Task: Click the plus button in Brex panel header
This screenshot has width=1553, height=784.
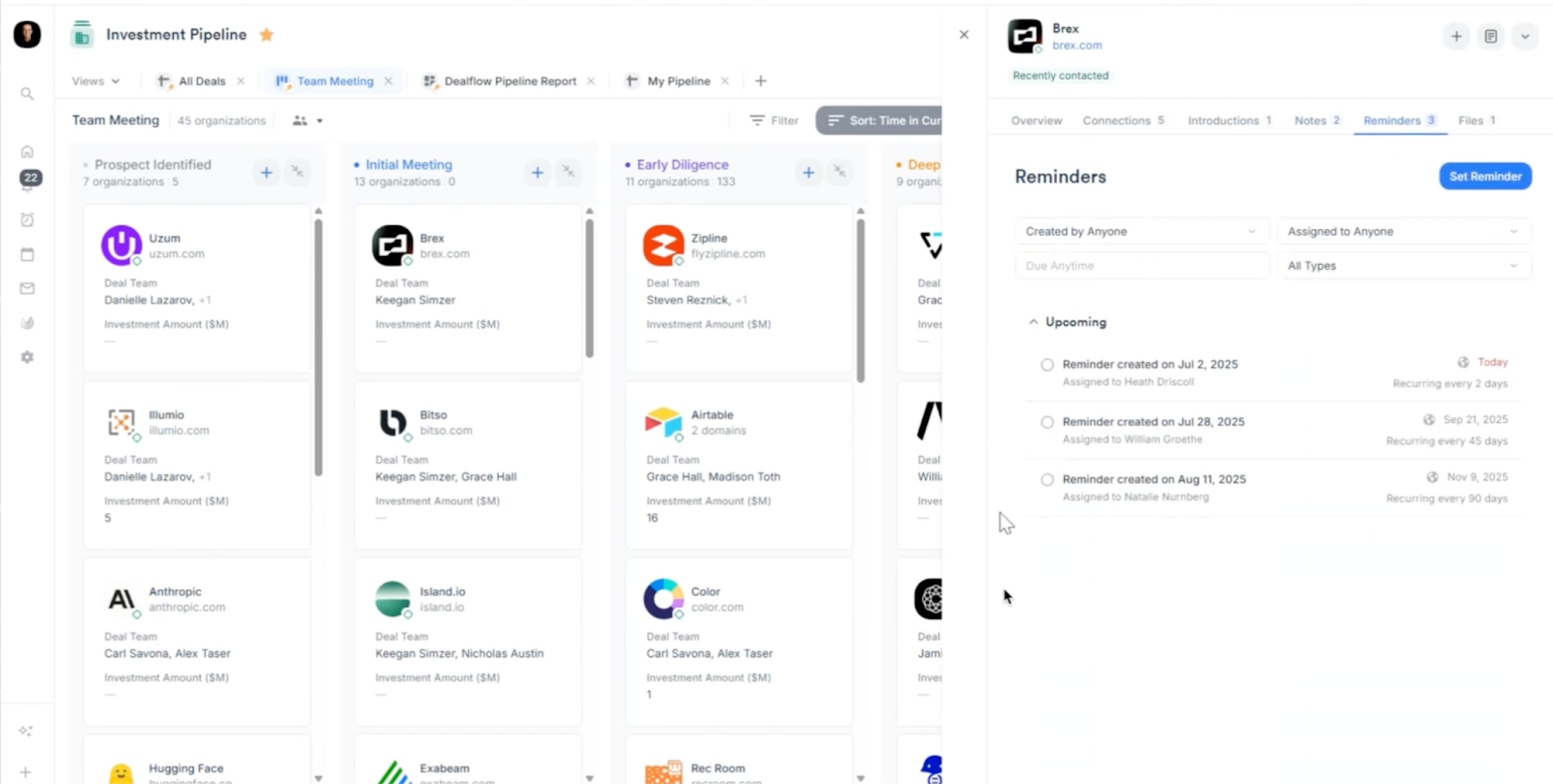Action: tap(1456, 37)
